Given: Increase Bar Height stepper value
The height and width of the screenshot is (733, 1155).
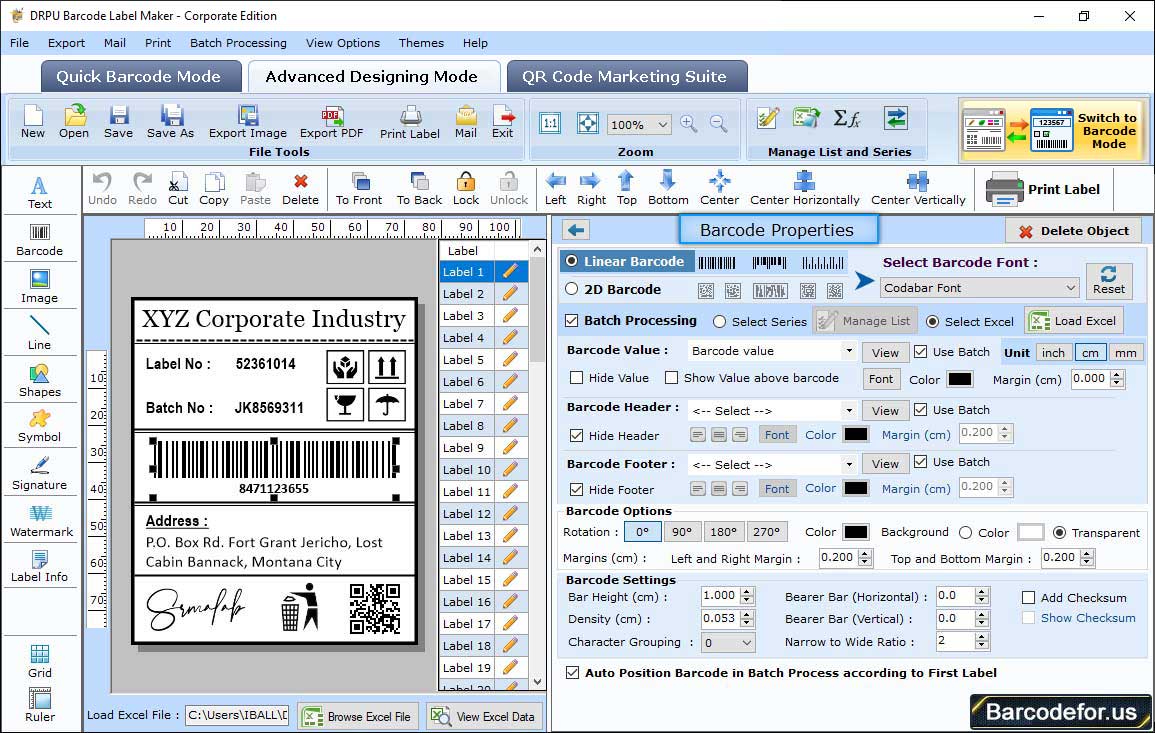Looking at the screenshot, I should click(747, 592).
